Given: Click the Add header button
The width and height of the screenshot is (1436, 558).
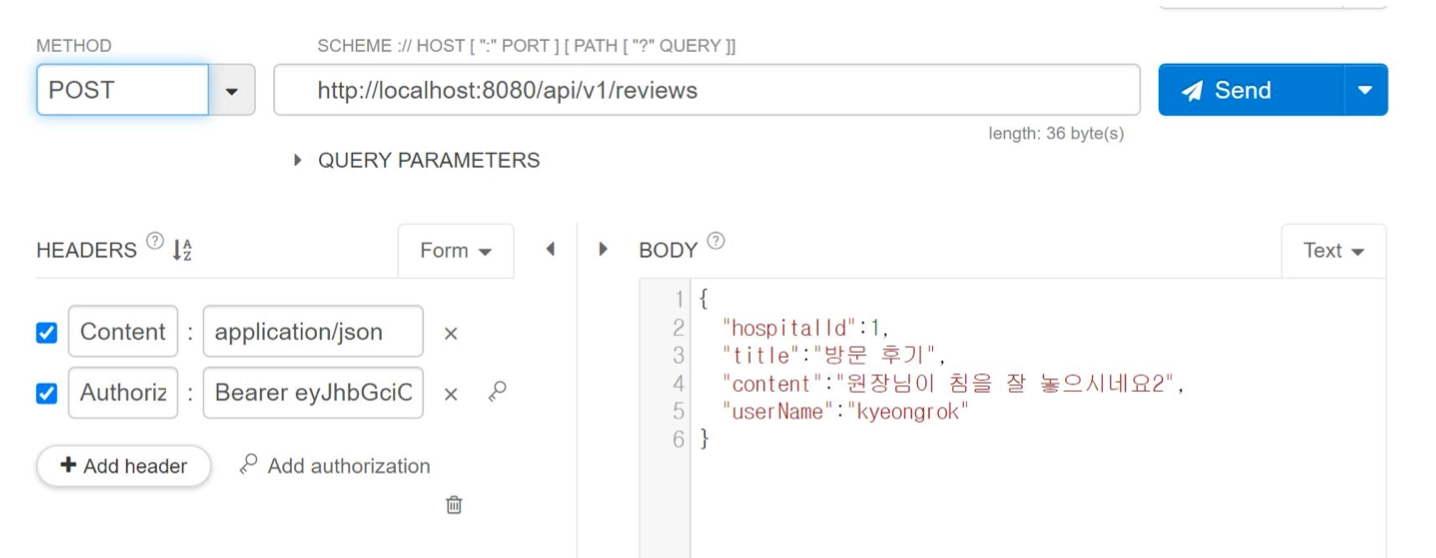Looking at the screenshot, I should pos(124,466).
